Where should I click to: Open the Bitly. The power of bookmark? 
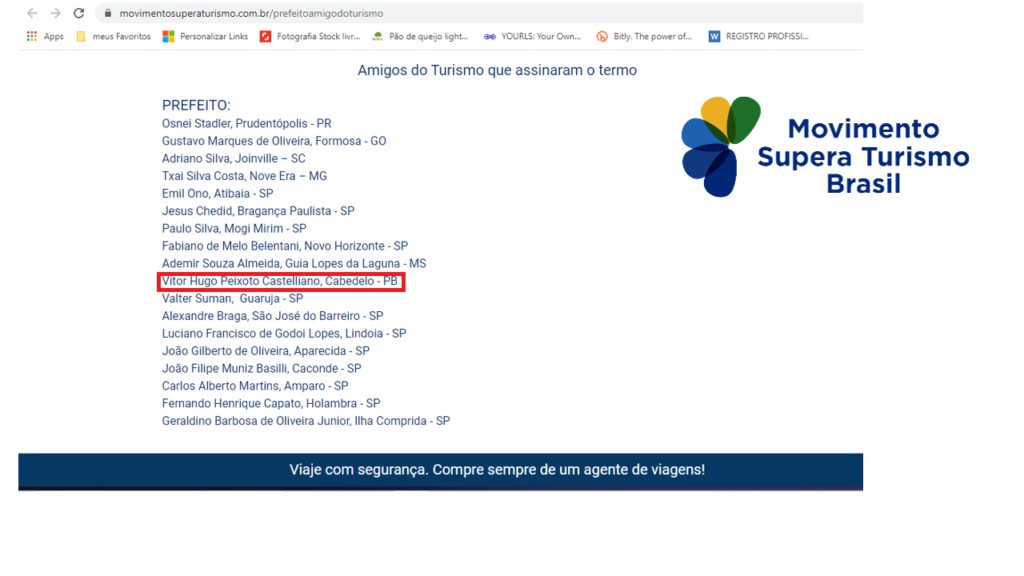(643, 37)
